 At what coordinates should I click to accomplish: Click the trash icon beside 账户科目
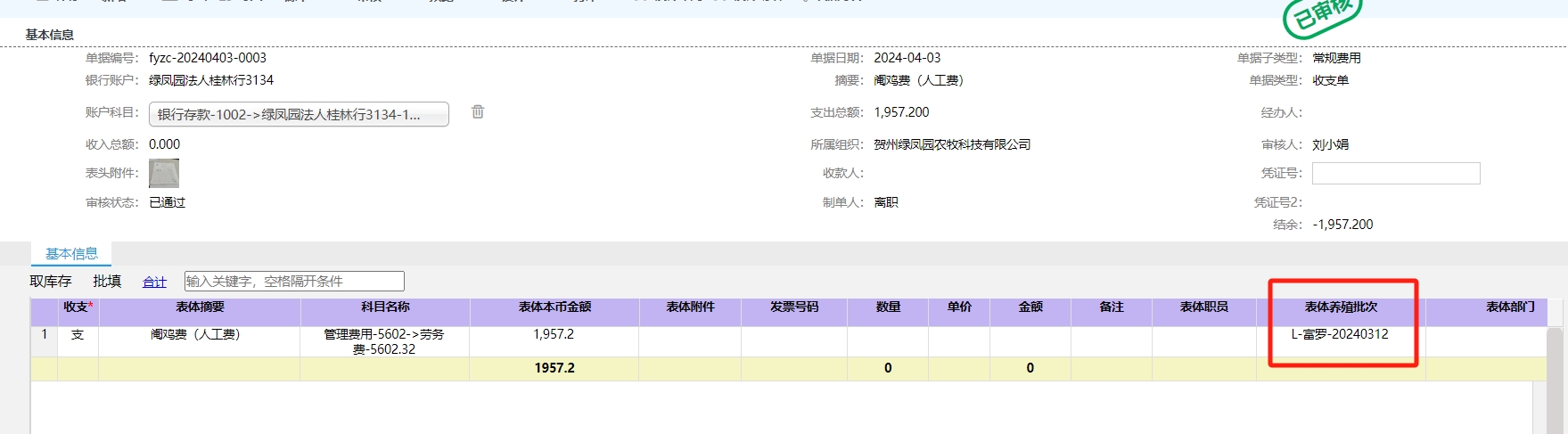[478, 112]
